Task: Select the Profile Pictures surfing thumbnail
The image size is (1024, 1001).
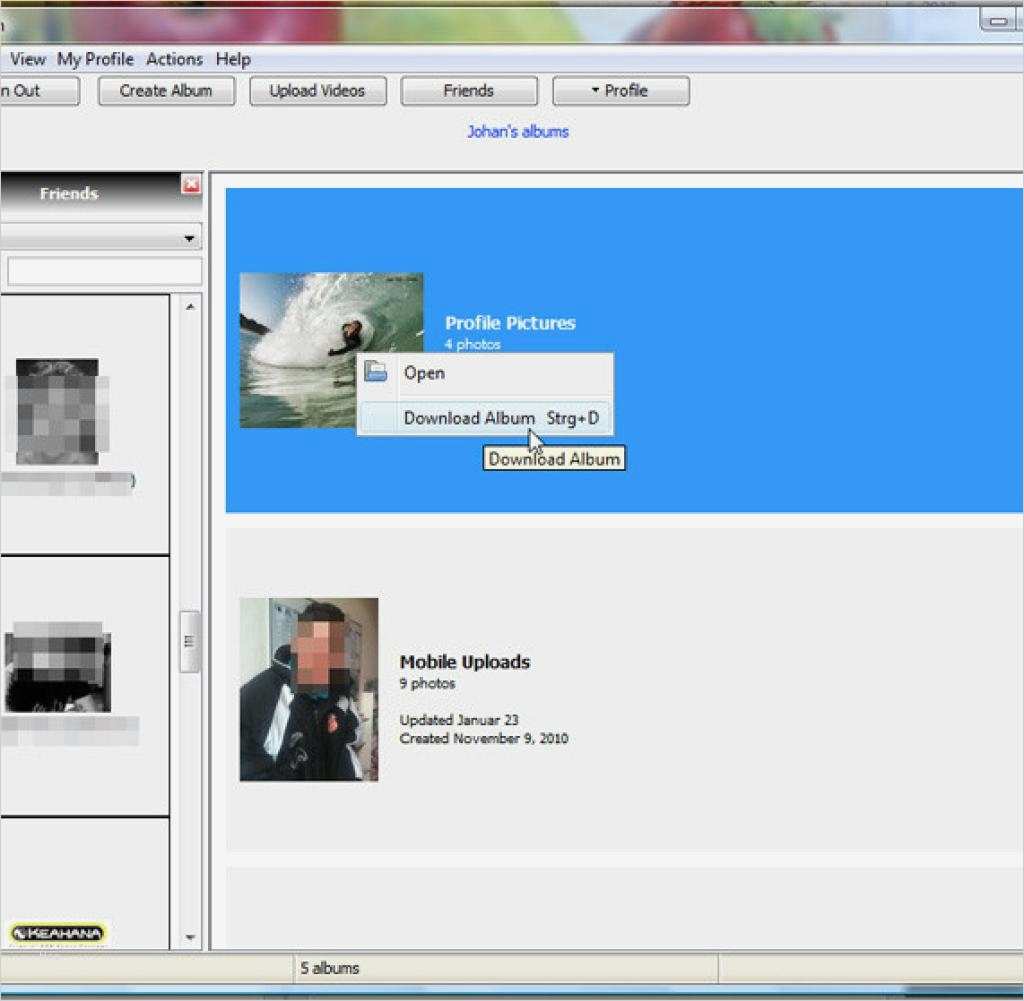Action: click(331, 350)
